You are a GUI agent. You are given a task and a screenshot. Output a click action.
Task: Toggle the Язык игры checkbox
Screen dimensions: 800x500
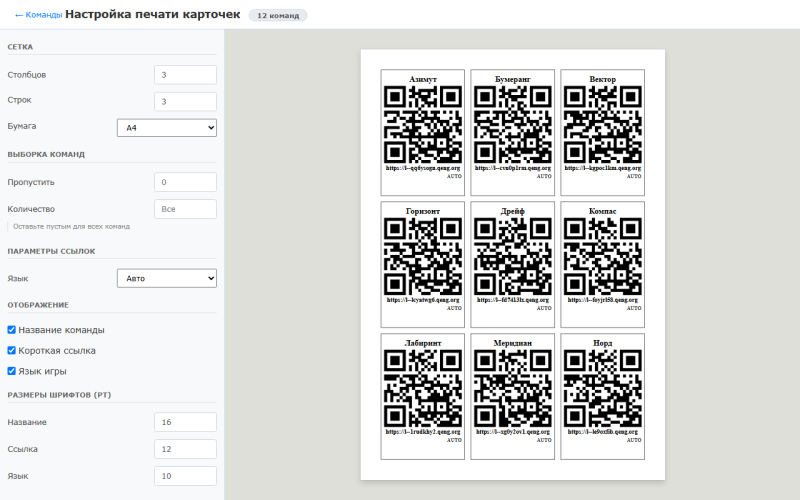tap(12, 371)
